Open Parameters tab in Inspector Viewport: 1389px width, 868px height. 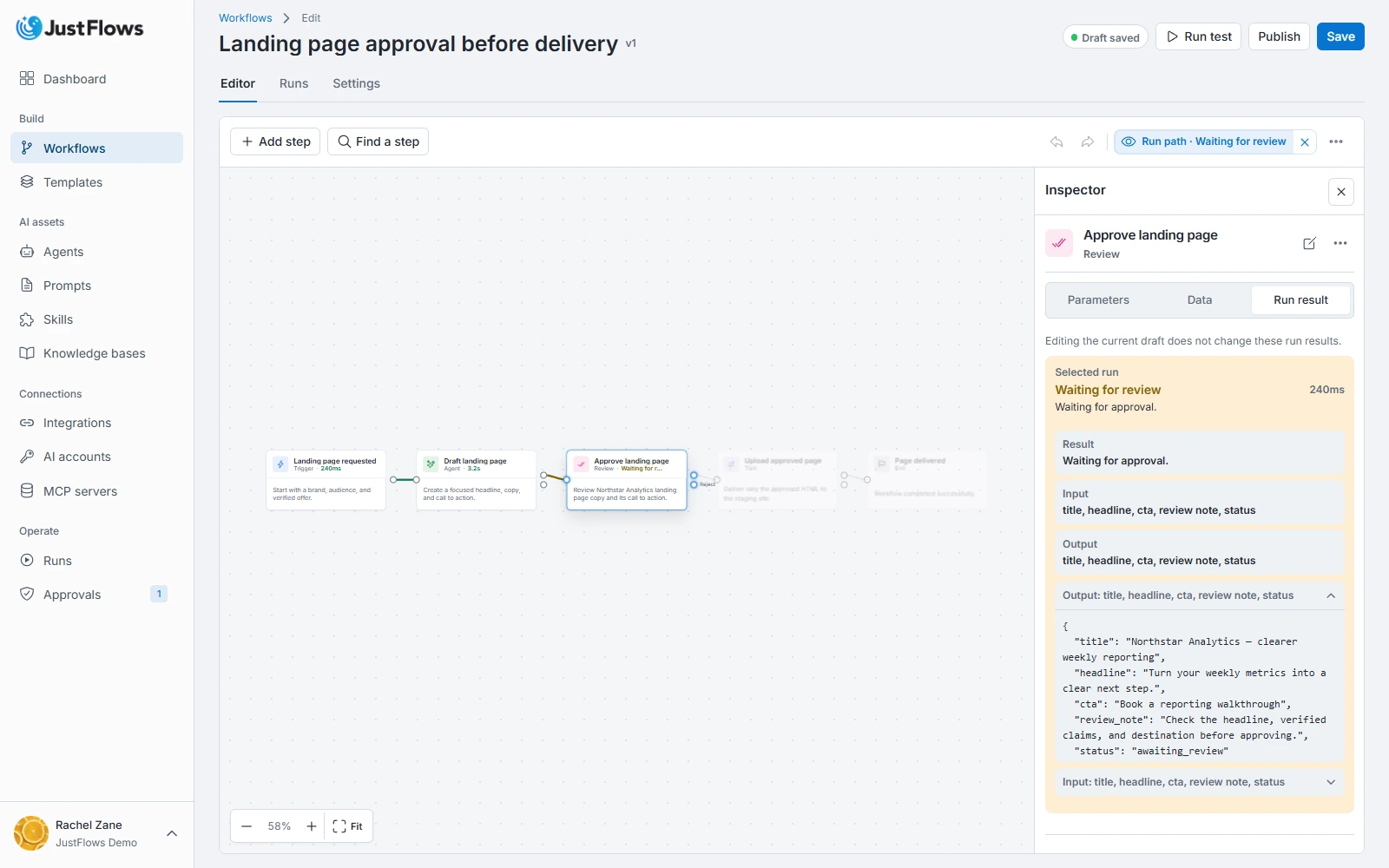(x=1098, y=300)
